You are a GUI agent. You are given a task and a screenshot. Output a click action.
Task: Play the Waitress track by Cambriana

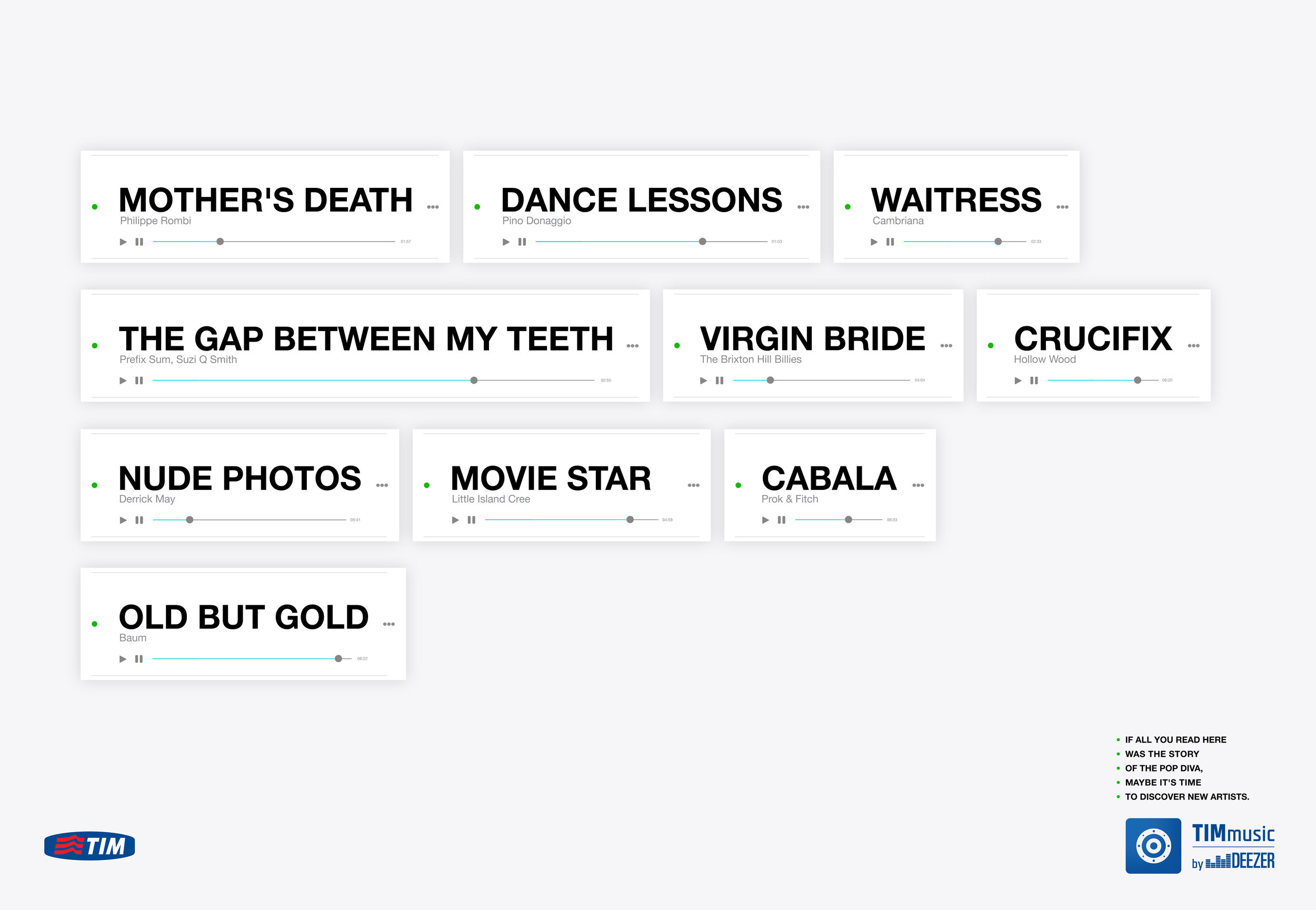[874, 242]
